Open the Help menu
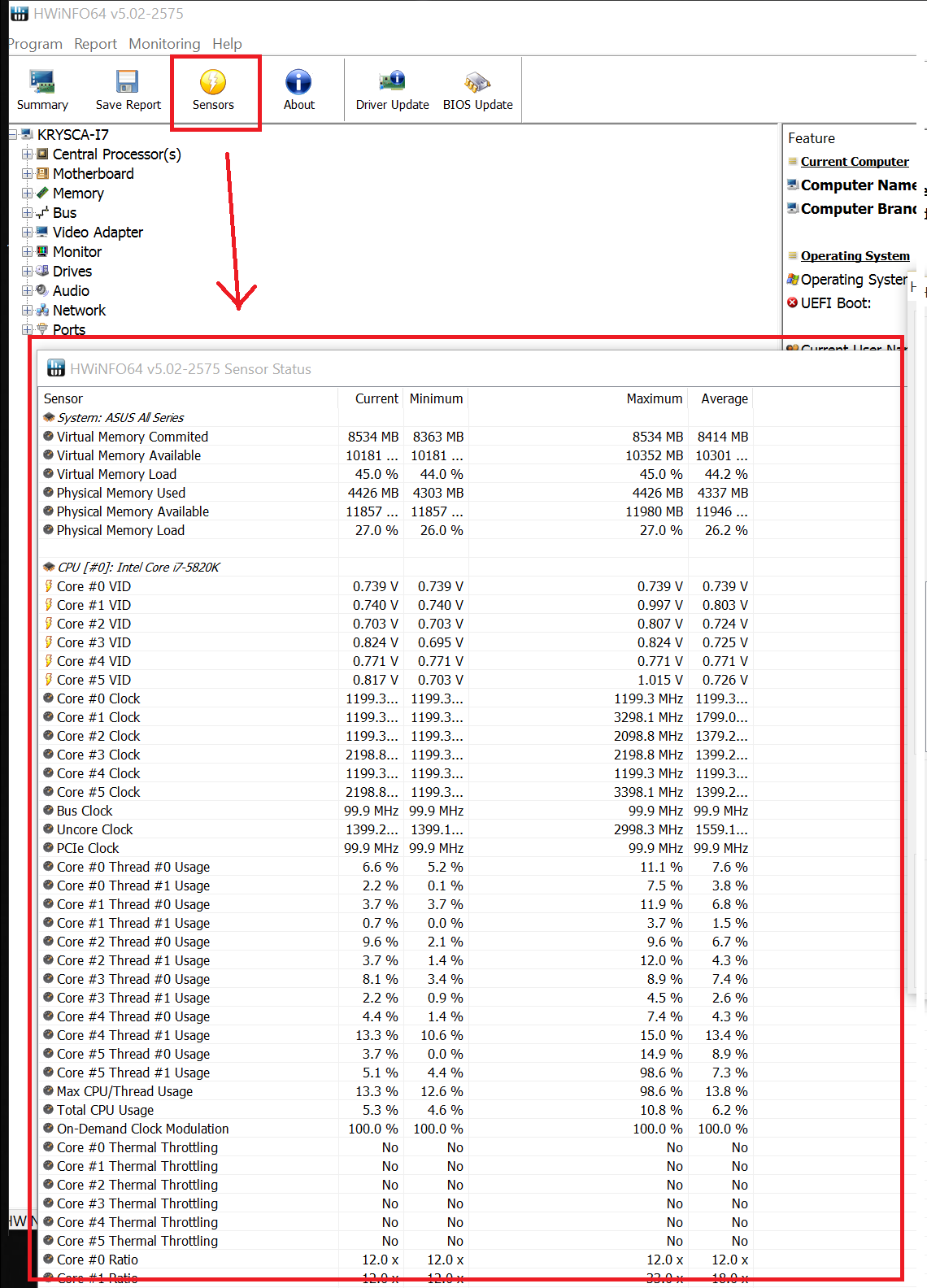Image resolution: width=927 pixels, height=1288 pixels. click(x=227, y=44)
